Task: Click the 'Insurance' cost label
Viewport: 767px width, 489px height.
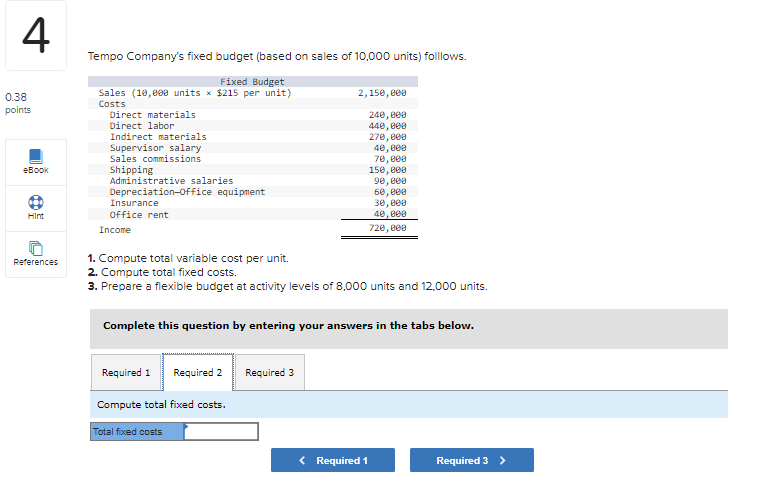Action: tap(134, 203)
